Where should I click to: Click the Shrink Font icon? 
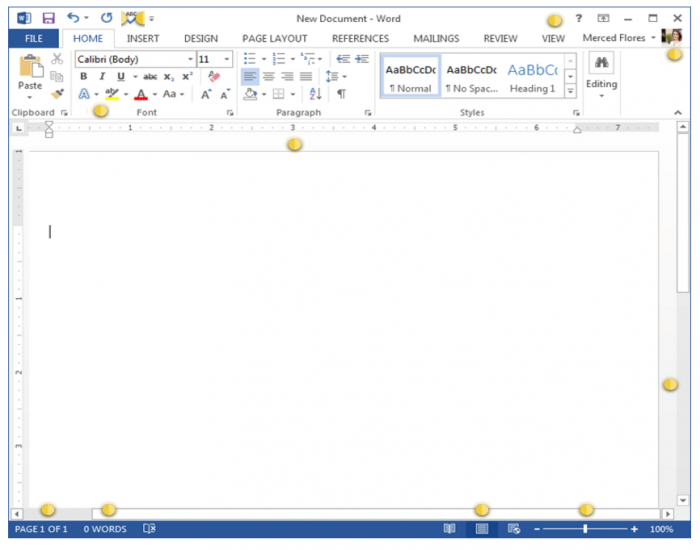[225, 94]
